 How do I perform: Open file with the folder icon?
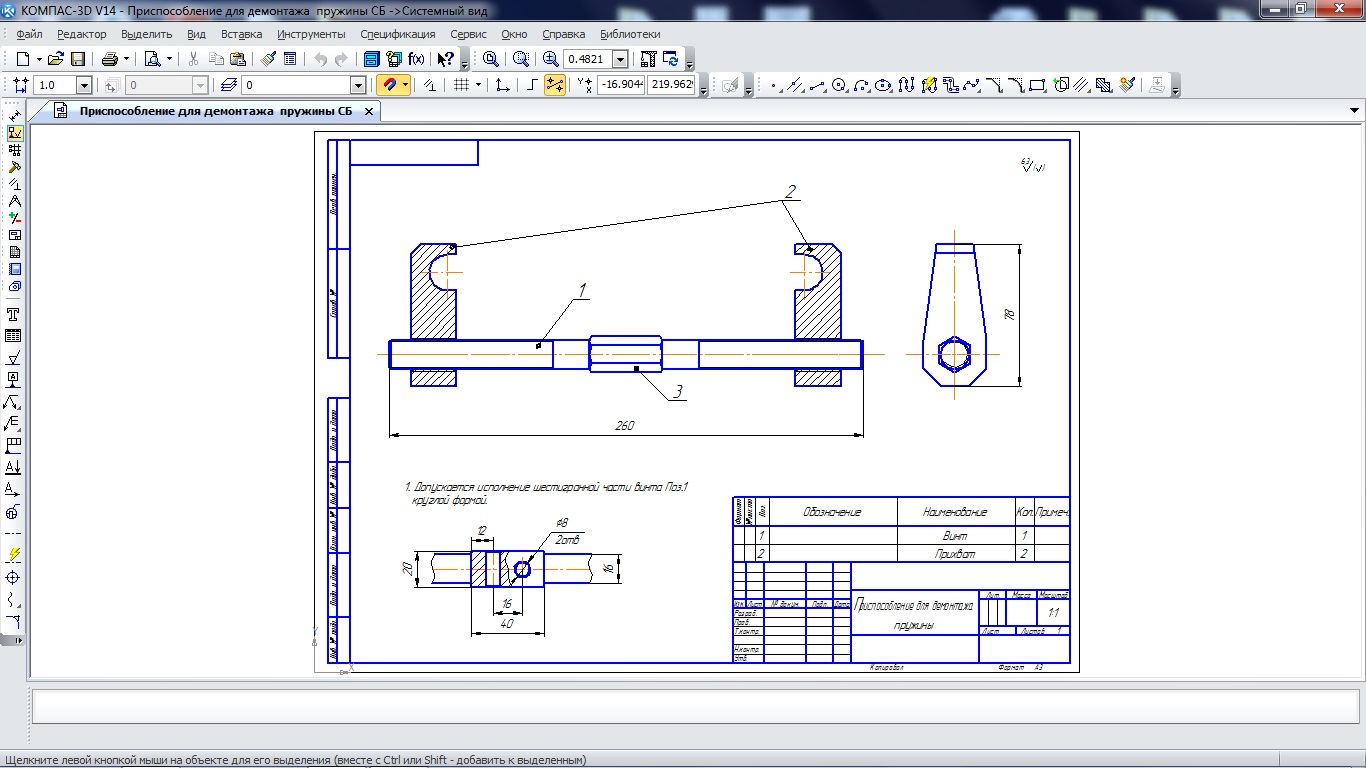55,59
